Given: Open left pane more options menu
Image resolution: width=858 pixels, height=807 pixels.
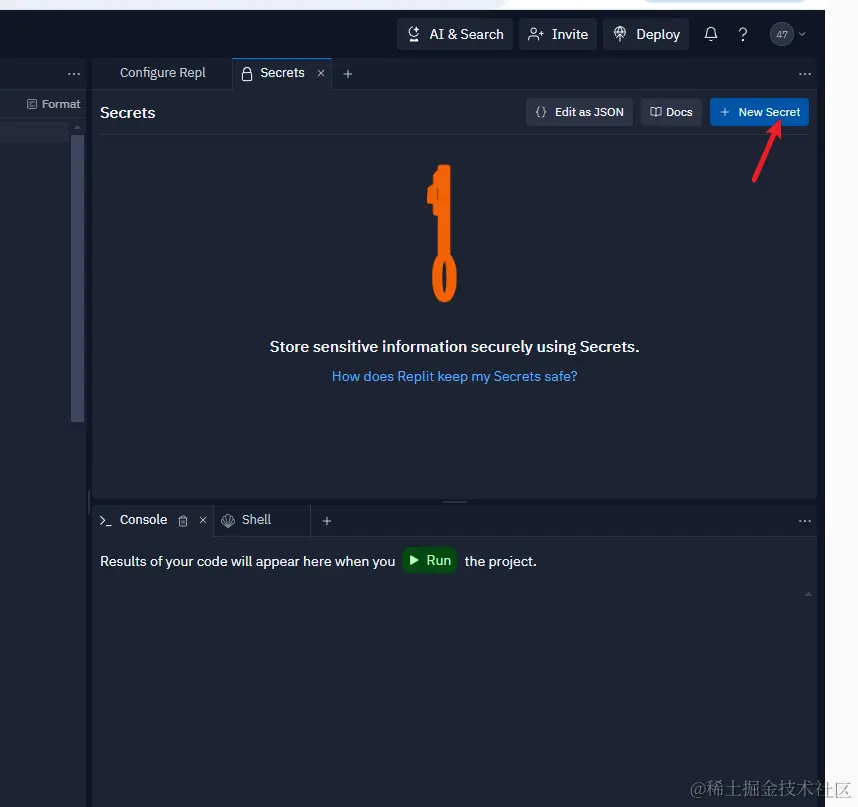Looking at the screenshot, I should [74, 74].
